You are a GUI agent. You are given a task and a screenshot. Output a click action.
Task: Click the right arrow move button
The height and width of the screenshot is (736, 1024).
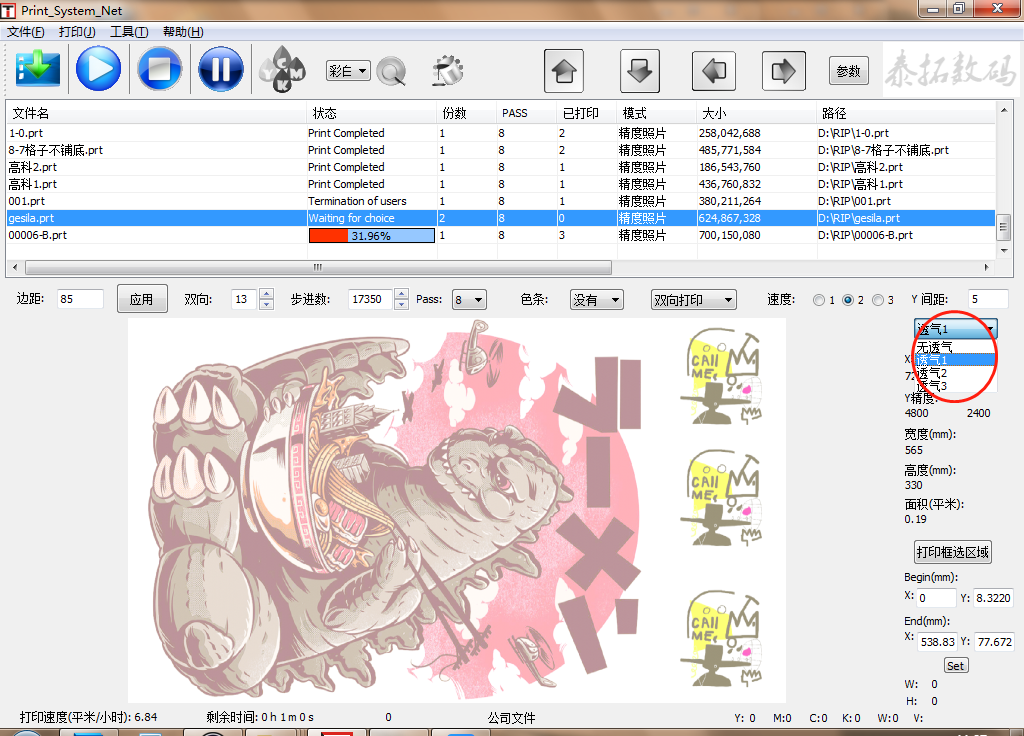tap(784, 71)
